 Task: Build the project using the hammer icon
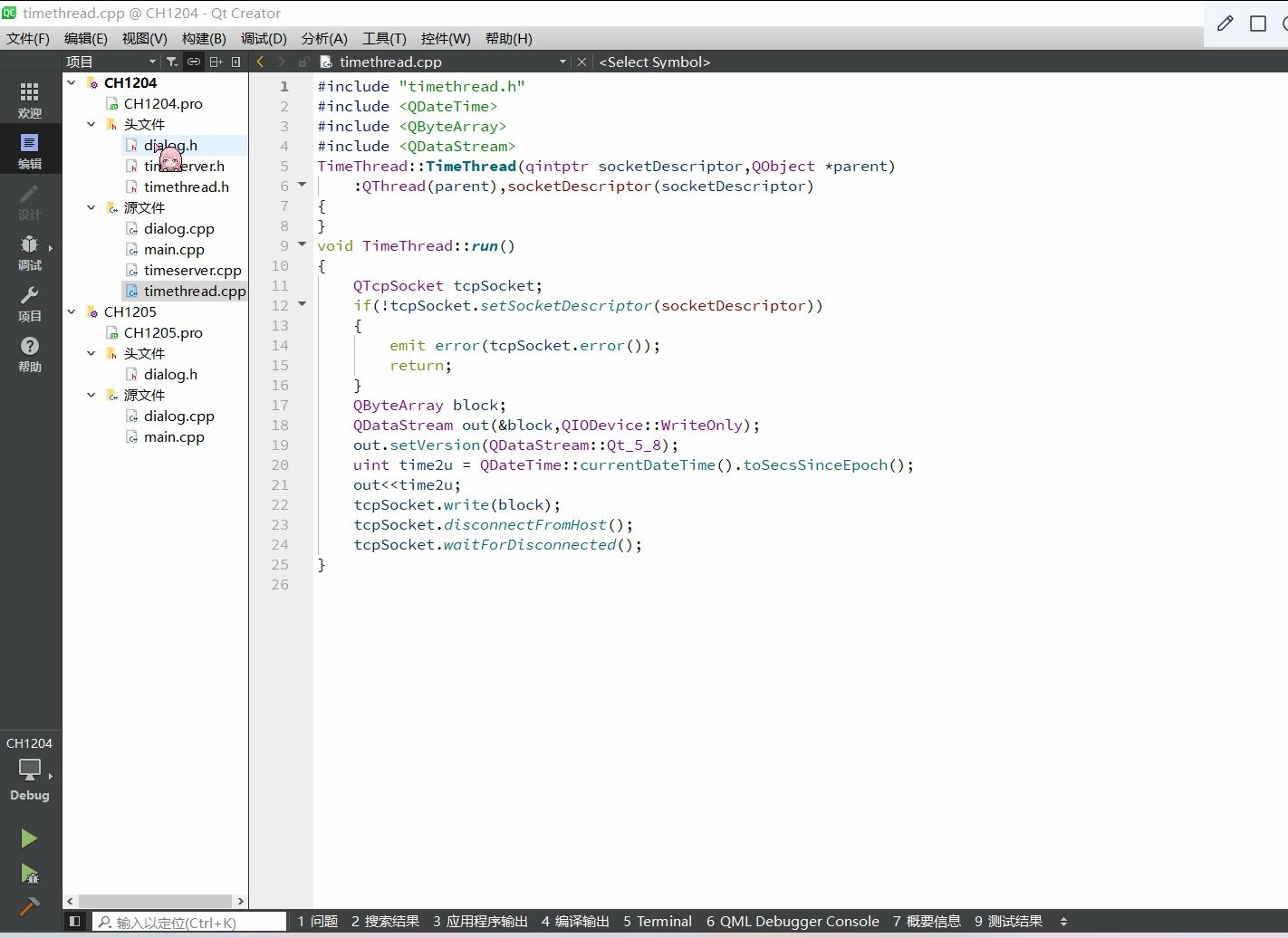(x=29, y=906)
